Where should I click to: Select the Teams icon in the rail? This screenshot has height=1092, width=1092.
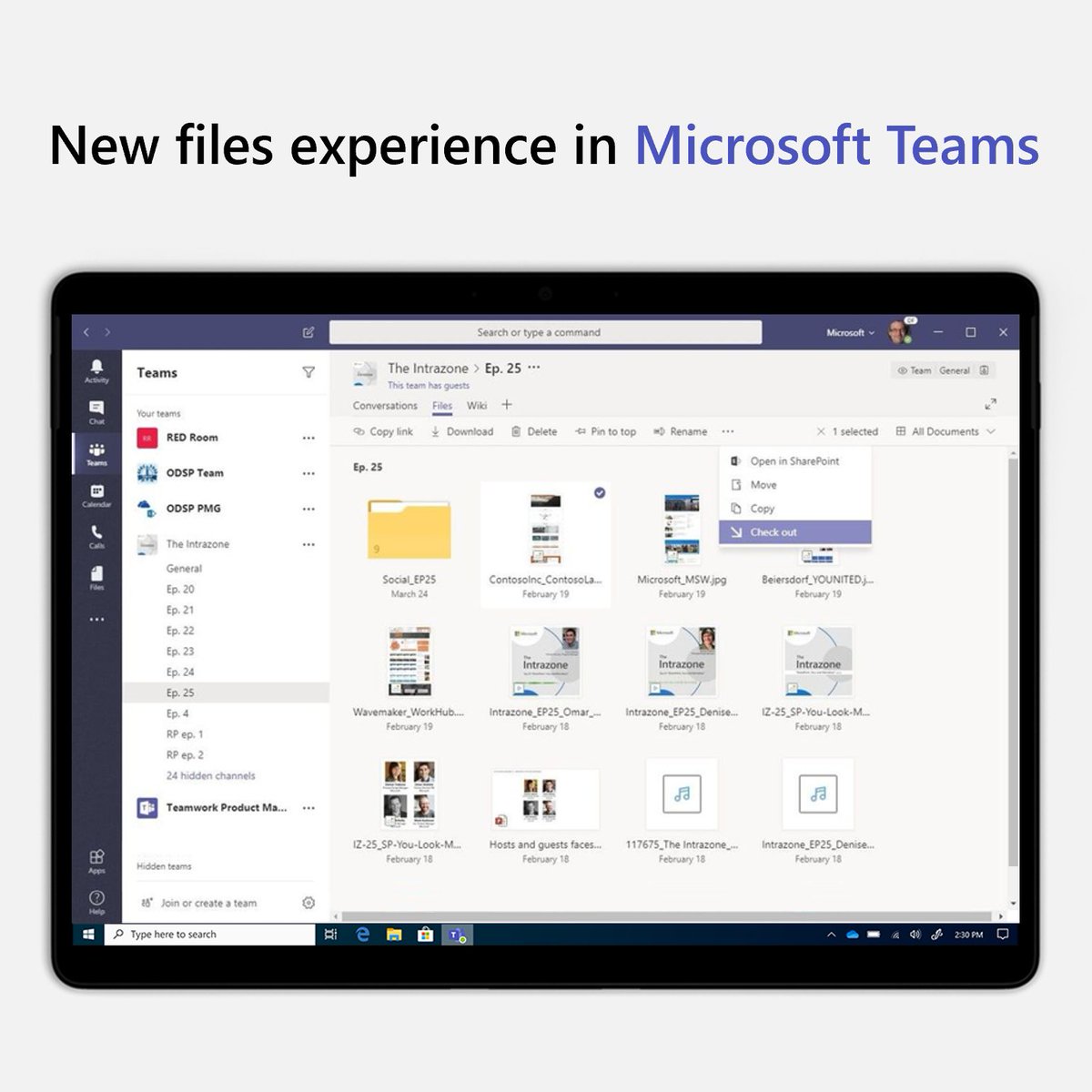(x=96, y=454)
